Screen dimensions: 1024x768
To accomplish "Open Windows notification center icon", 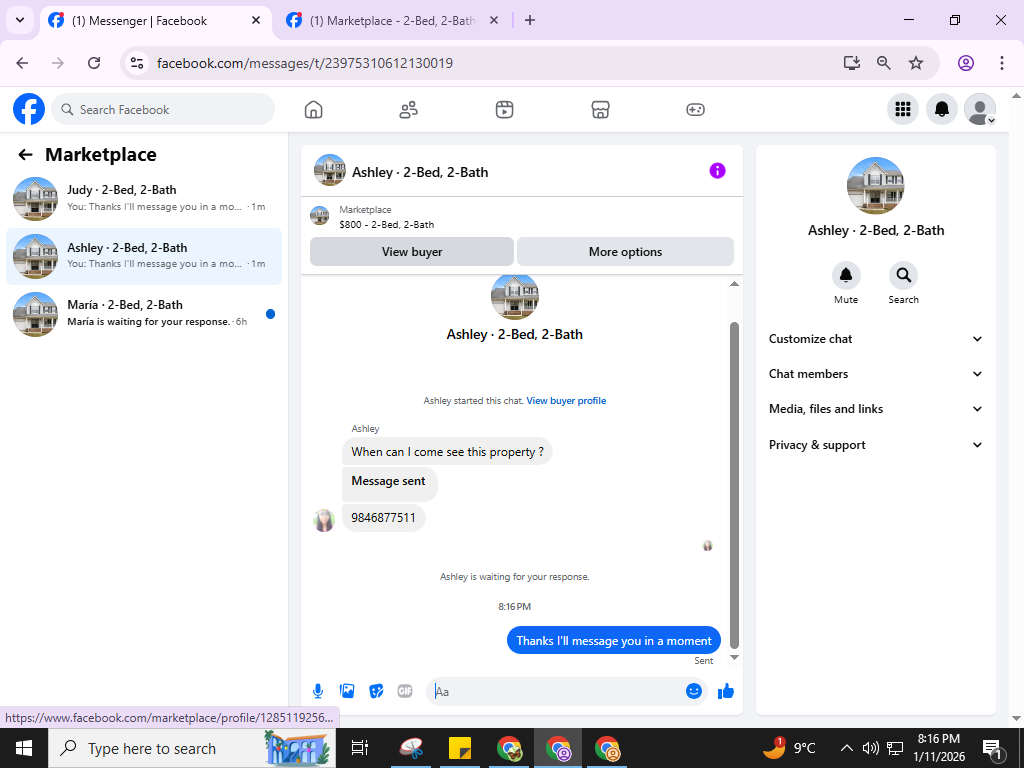I will pyautogui.click(x=992, y=748).
